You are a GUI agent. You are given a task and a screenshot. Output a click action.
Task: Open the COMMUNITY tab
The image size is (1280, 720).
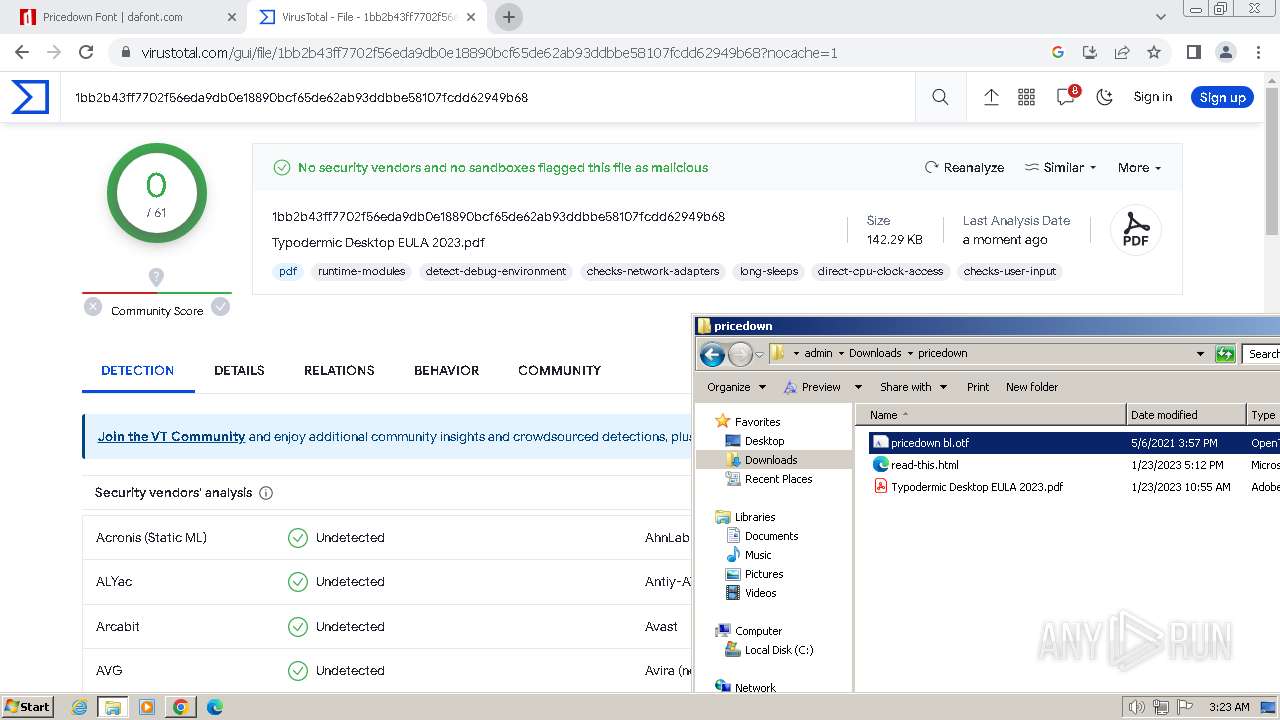pyautogui.click(x=559, y=370)
